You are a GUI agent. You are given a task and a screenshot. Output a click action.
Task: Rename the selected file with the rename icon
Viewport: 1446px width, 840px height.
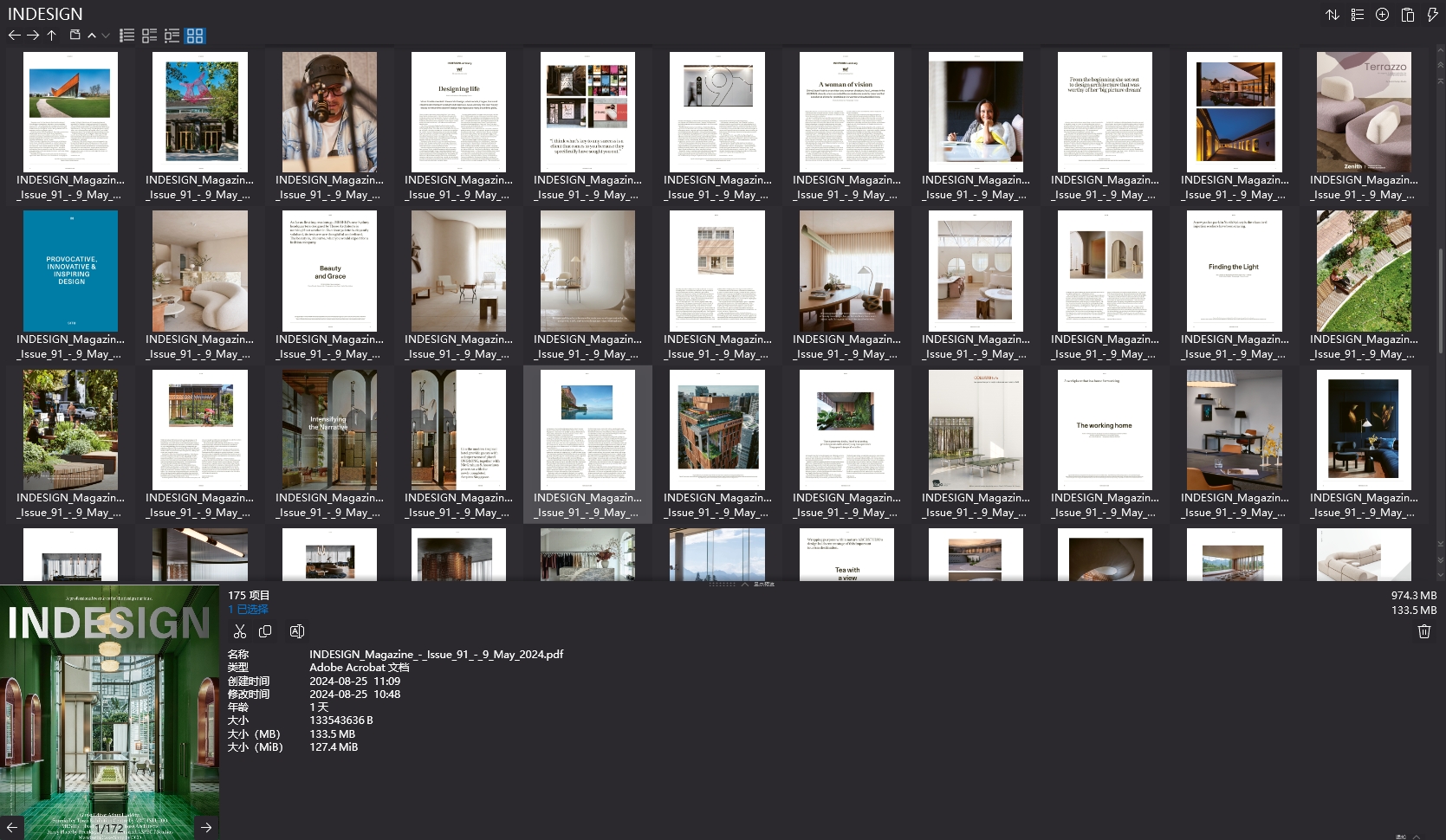point(297,631)
